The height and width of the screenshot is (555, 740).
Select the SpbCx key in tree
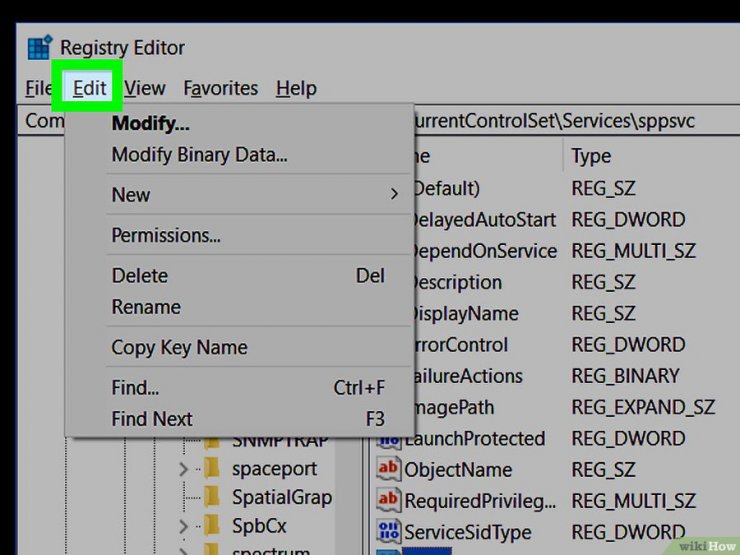(259, 526)
